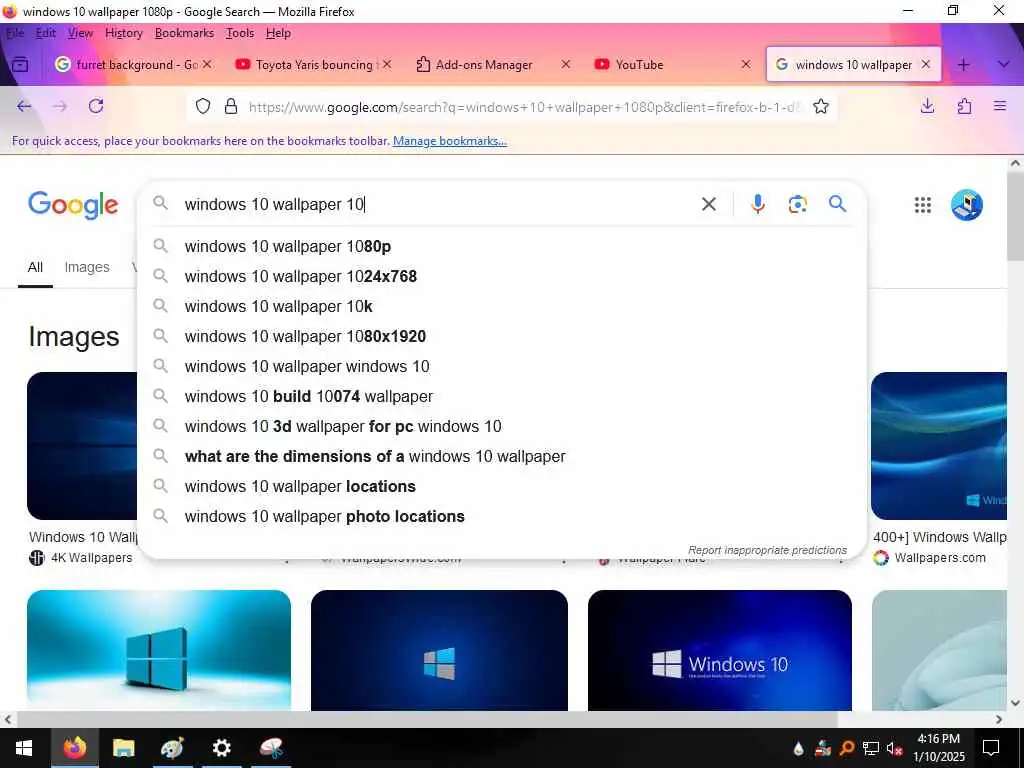Choose suggestion what are the dimensions
Screen dimensions: 1024x768
(x=502, y=456)
